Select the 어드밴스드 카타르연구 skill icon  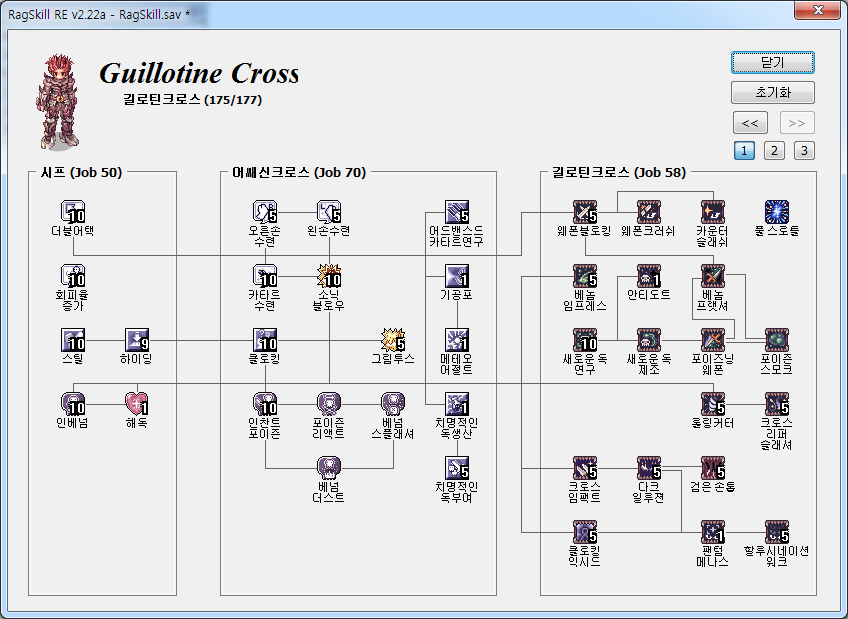[457, 212]
